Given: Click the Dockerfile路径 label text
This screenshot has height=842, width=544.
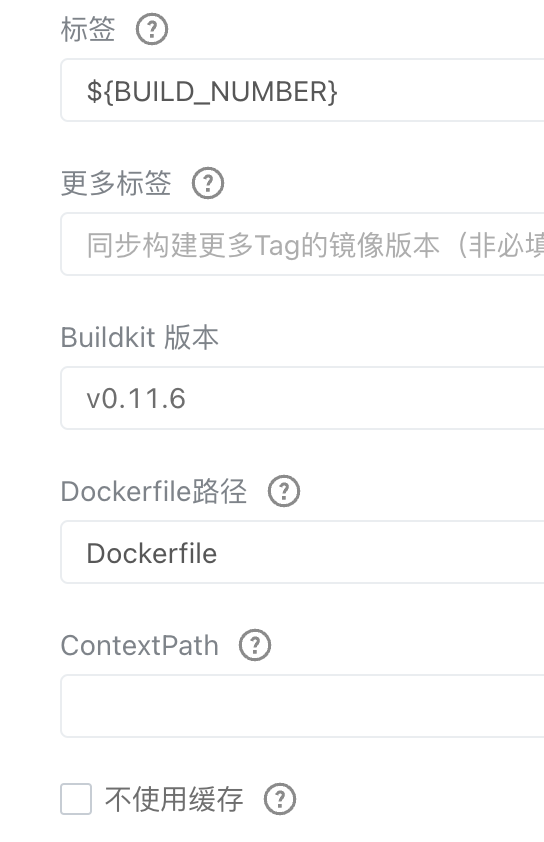Looking at the screenshot, I should 154,491.
